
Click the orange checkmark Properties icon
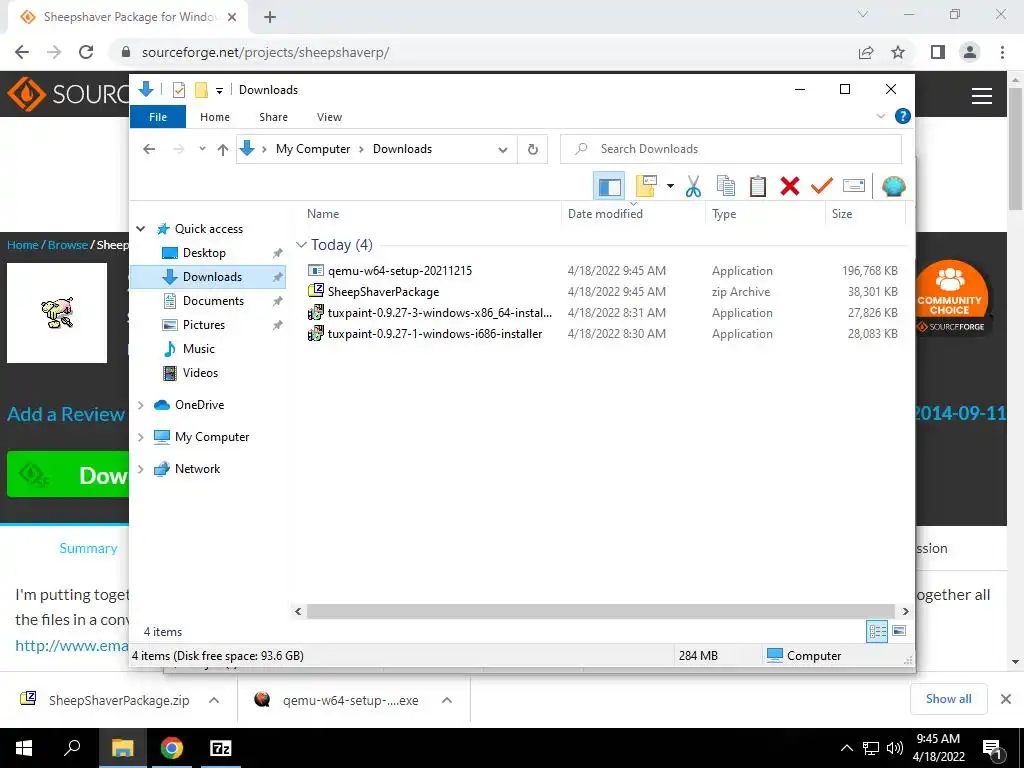[822, 187]
